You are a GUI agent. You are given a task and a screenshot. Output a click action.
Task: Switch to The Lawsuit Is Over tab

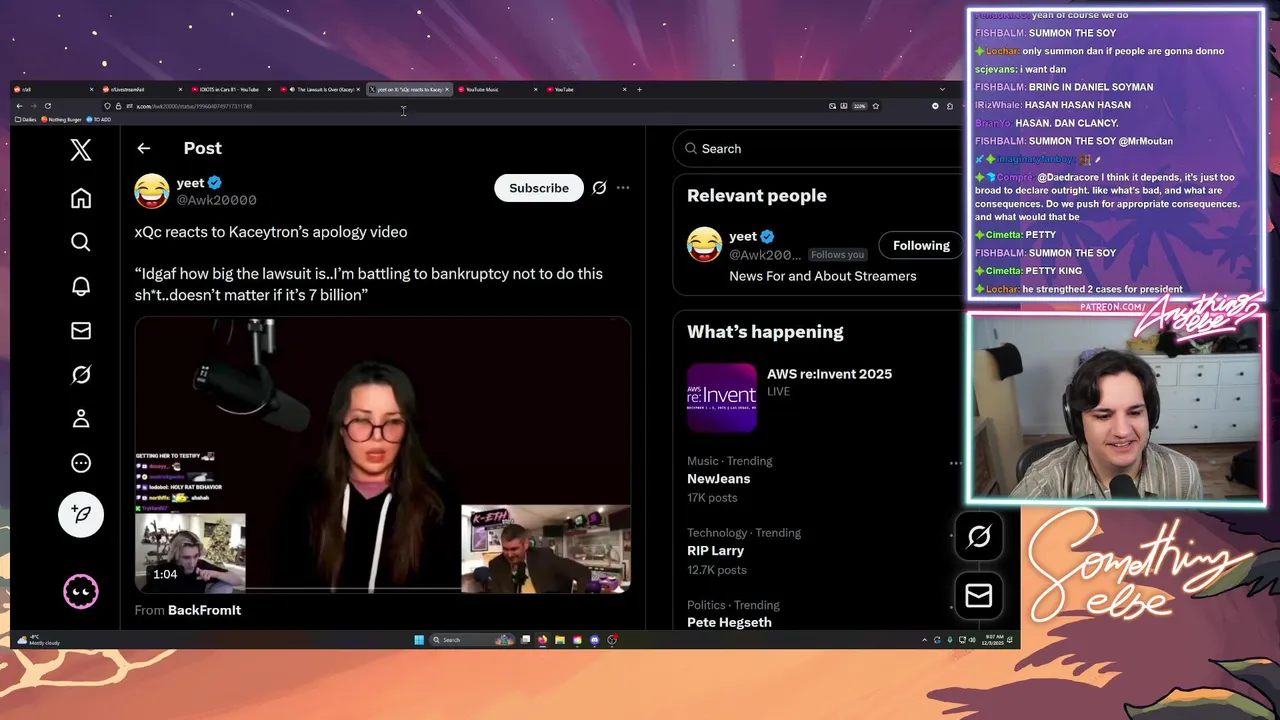(322, 90)
